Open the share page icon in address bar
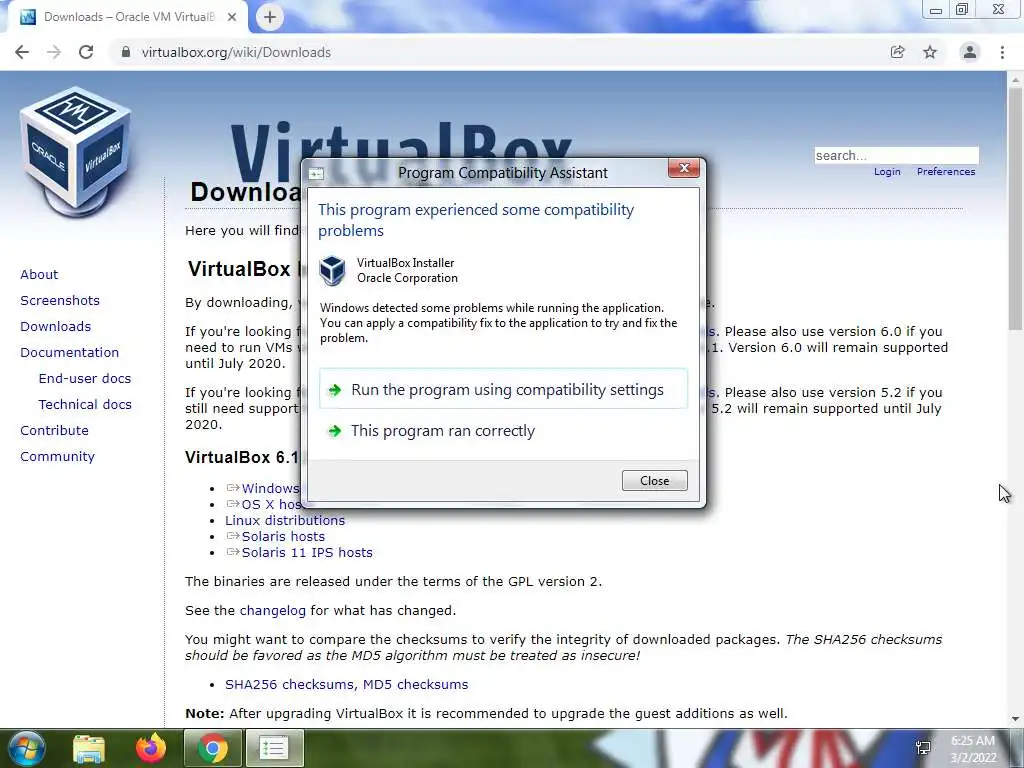Image resolution: width=1024 pixels, height=768 pixels. pos(897,52)
